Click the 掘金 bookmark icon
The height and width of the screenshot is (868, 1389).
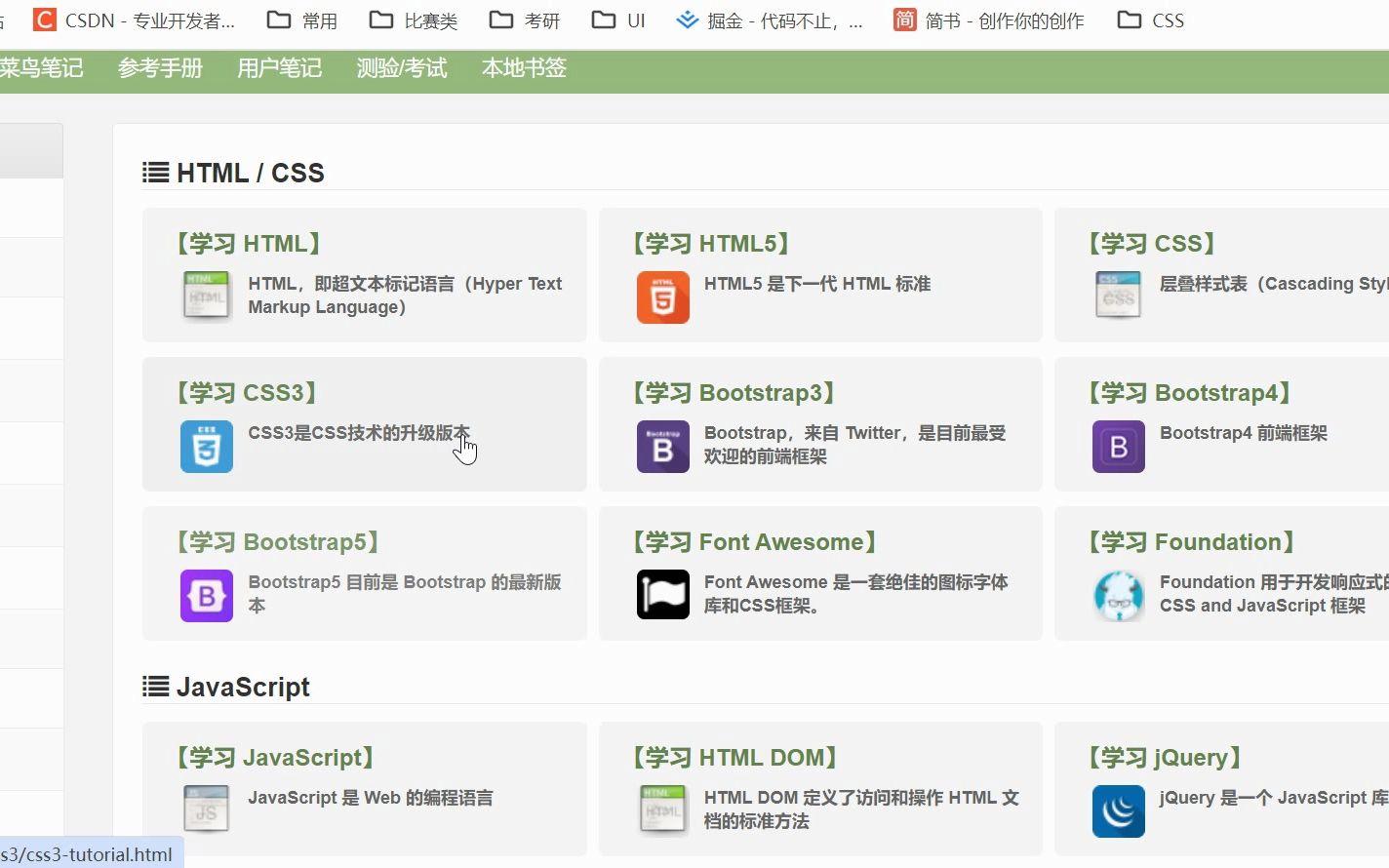point(687,20)
